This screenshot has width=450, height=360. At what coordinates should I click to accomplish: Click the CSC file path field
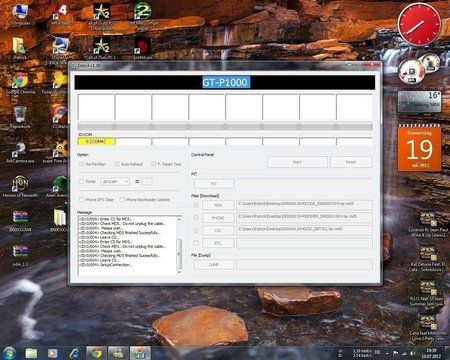coord(304,230)
